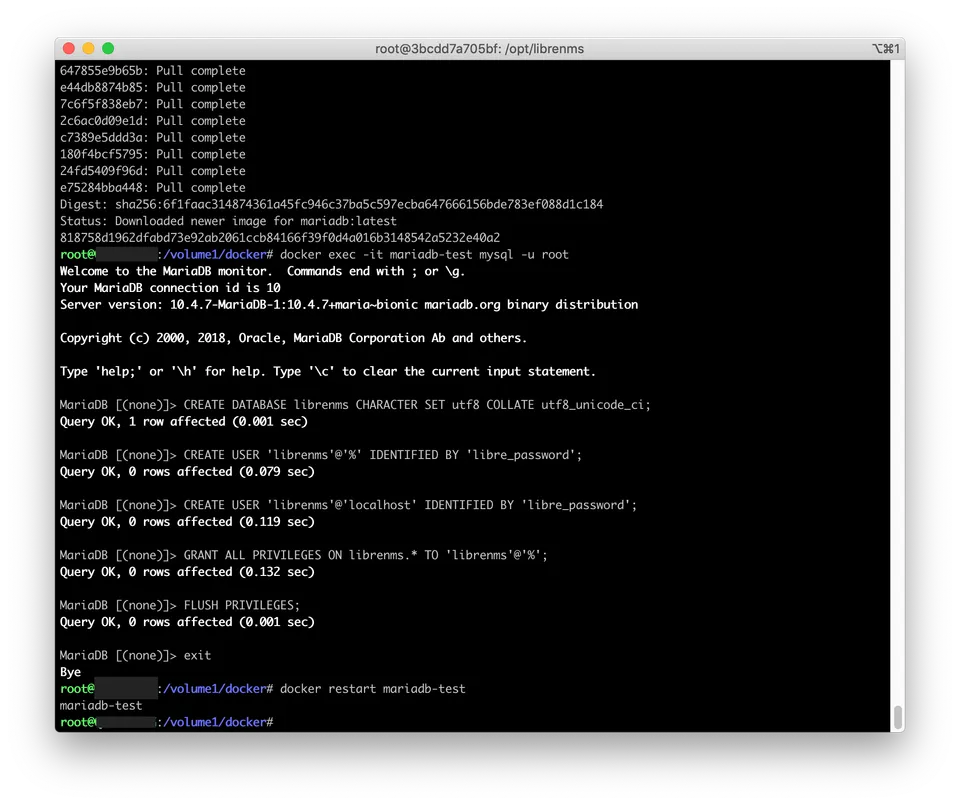Click the FLUSH PRIVILEGES; statement
Screen dimensions: 960x805
pos(242,605)
